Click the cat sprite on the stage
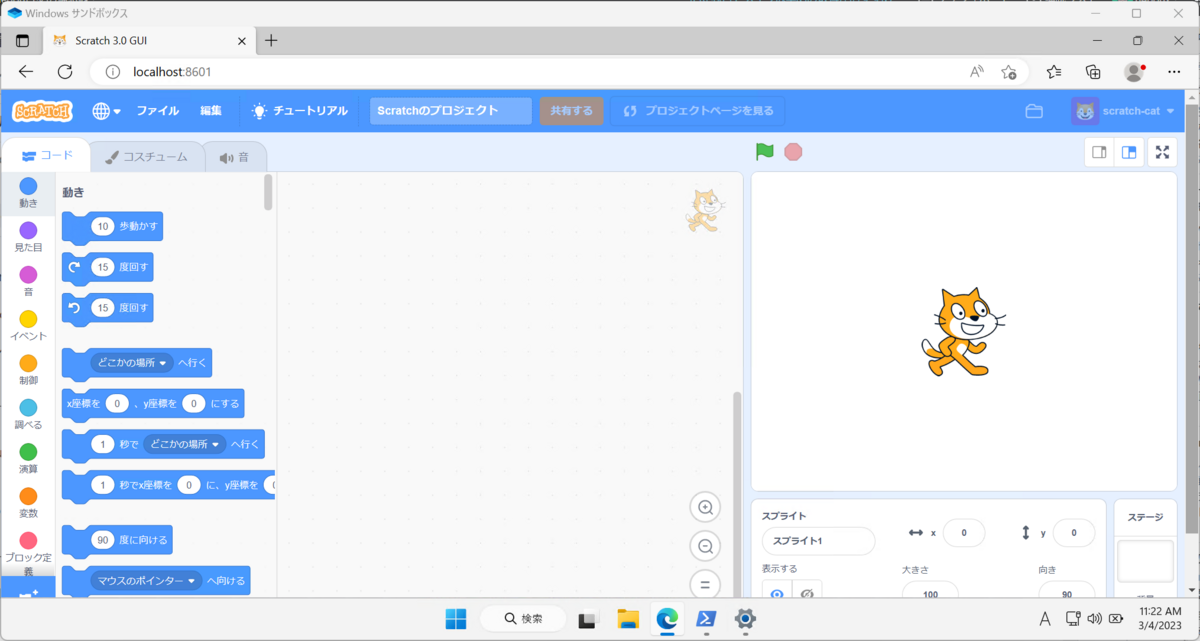 coord(961,332)
